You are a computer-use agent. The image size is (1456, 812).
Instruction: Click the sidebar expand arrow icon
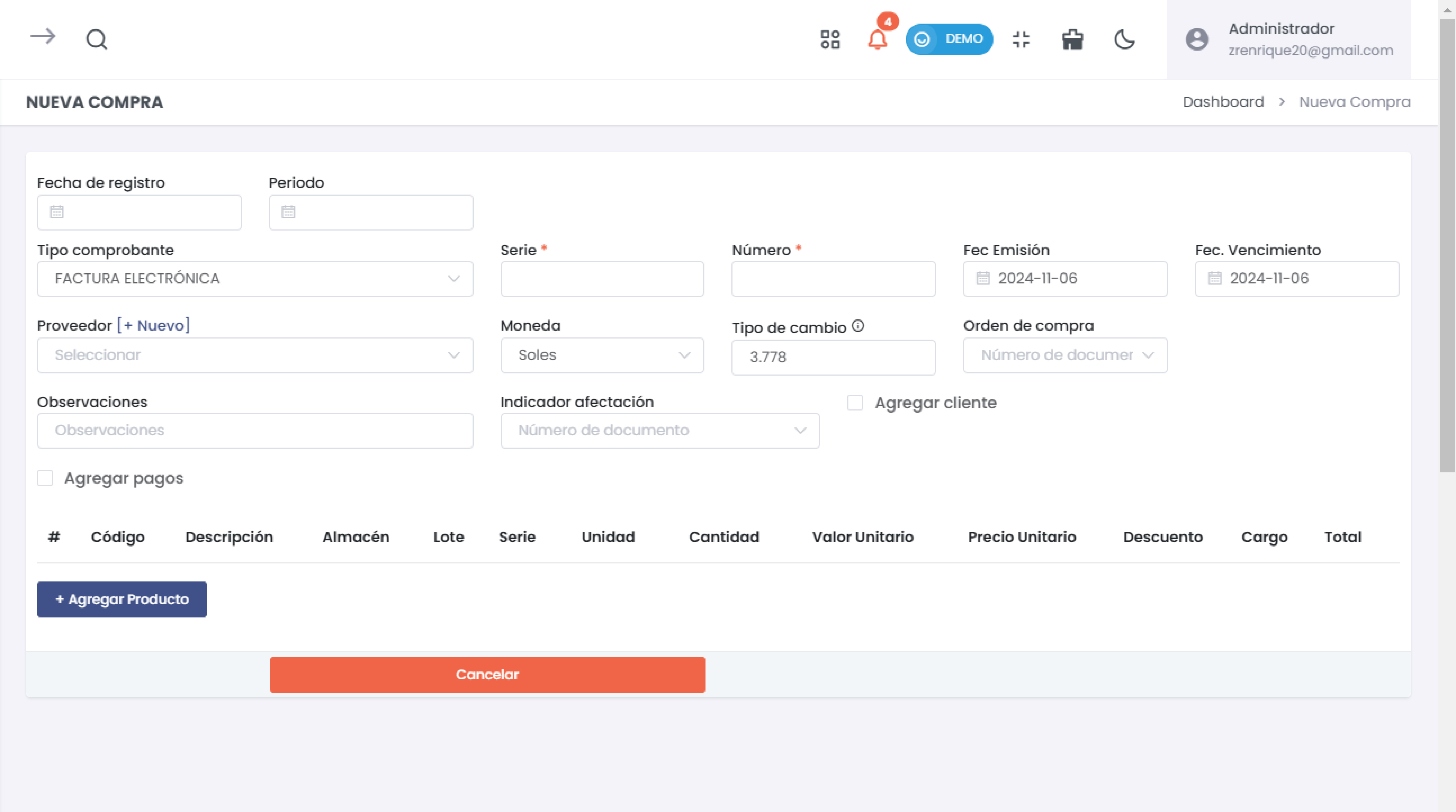(42, 37)
